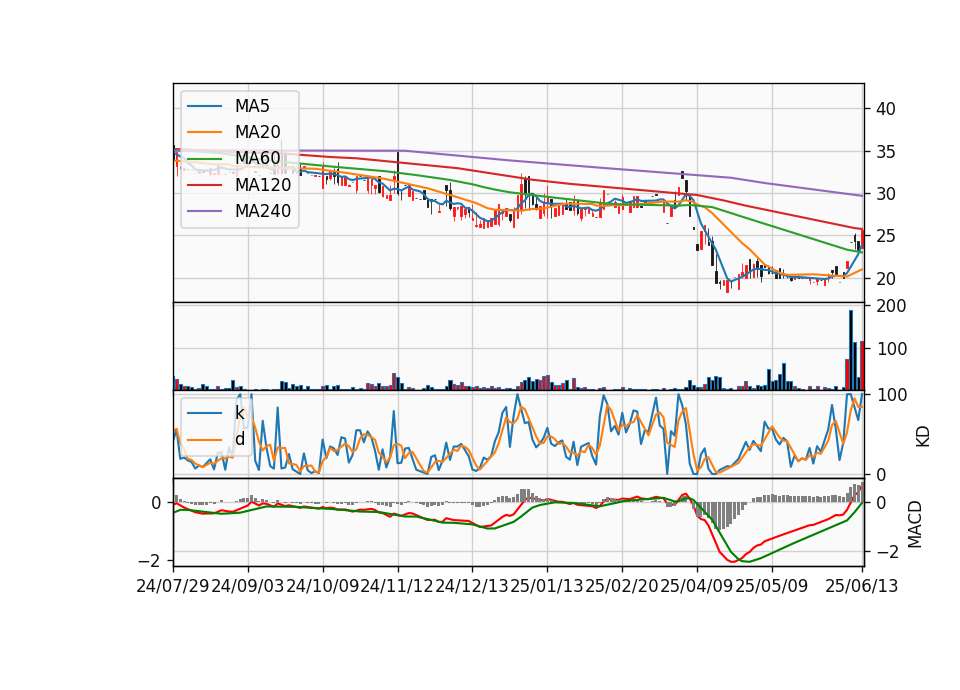This screenshot has height=690, width=960.
Task: Click the blue MA5 legend line swatch
Action: coord(204,106)
